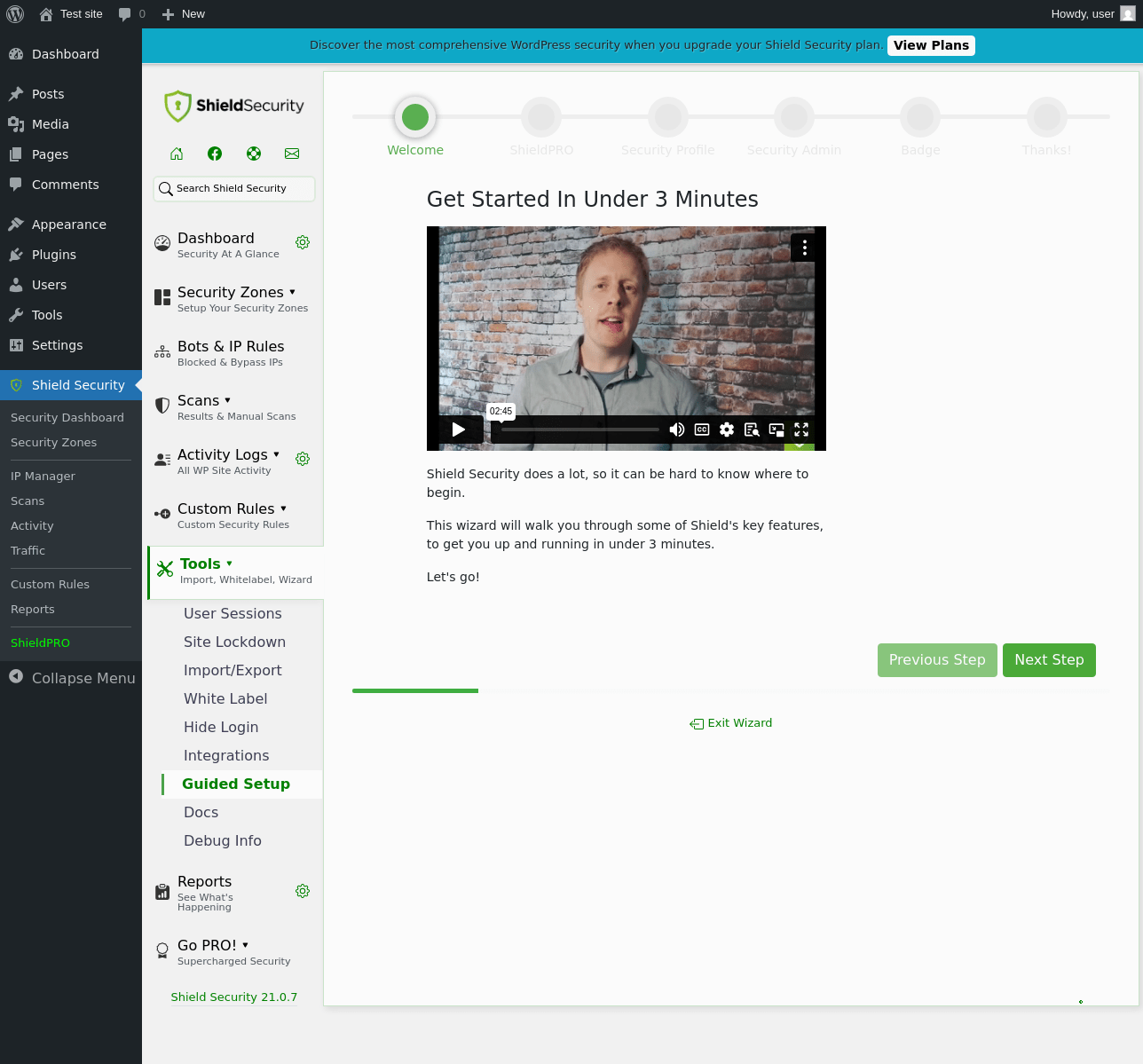Click the Welcome step circle in the wizard

(x=415, y=116)
